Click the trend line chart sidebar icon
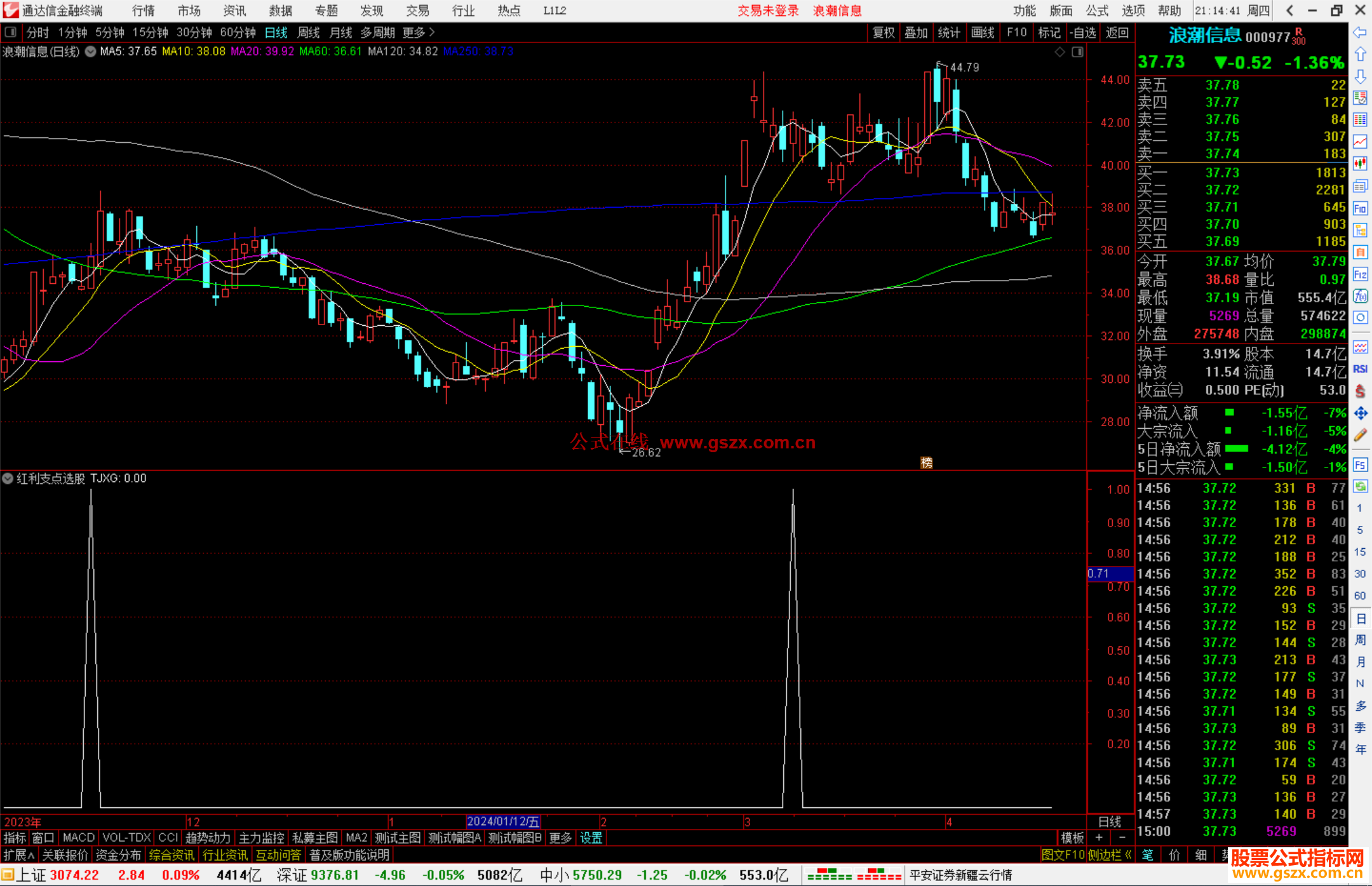 pyautogui.click(x=1360, y=142)
